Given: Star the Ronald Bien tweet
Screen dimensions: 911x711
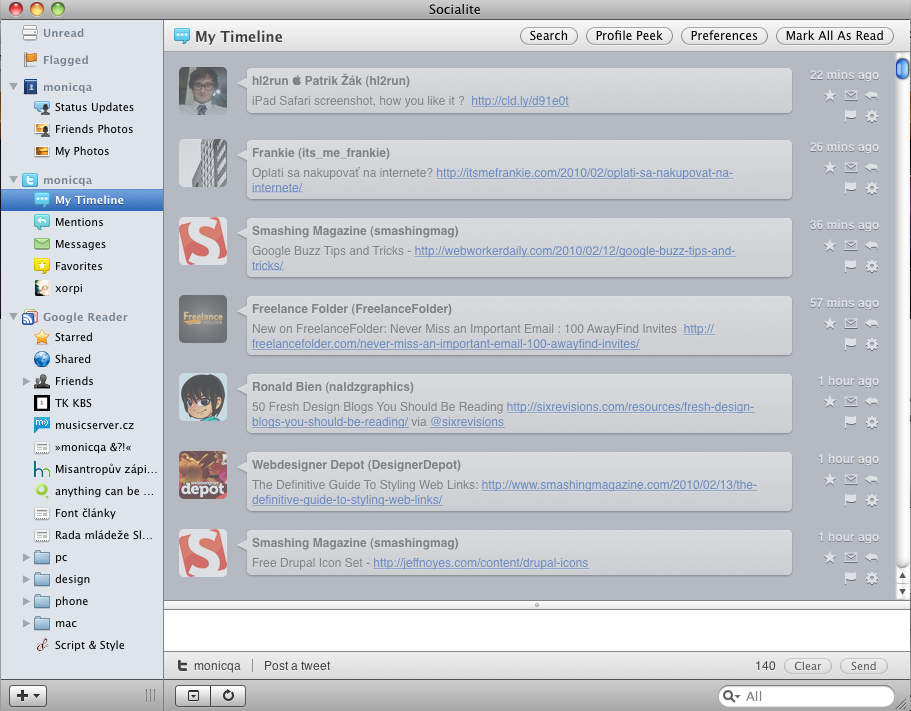Looking at the screenshot, I should (x=830, y=401).
